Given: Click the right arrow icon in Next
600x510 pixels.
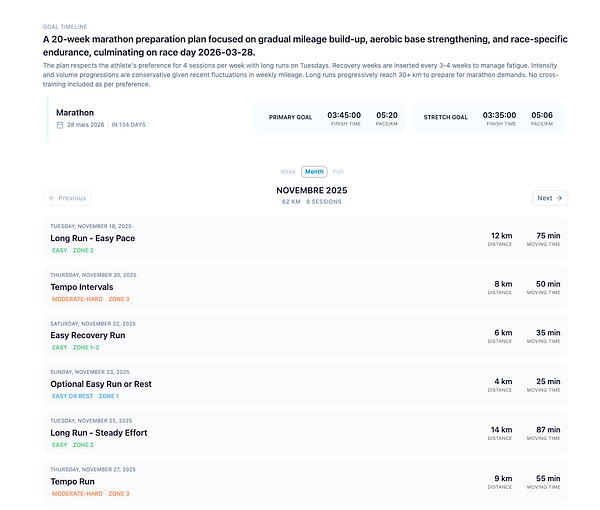Looking at the screenshot, I should [x=559, y=198].
